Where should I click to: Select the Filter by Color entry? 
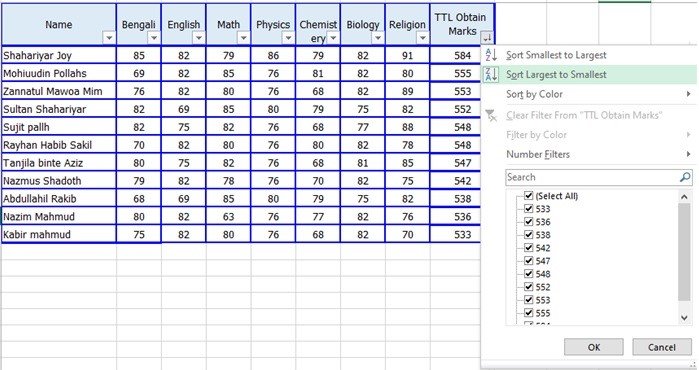click(588, 135)
